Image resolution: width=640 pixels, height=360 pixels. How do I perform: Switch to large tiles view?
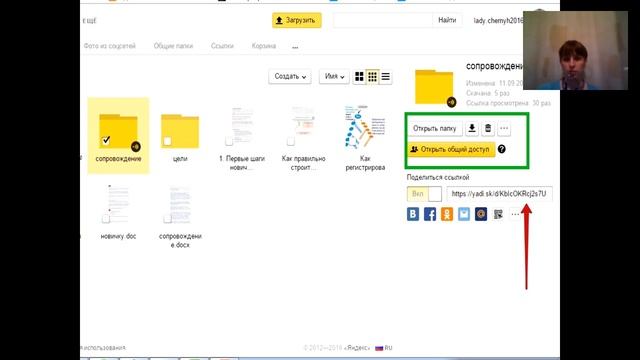[359, 77]
